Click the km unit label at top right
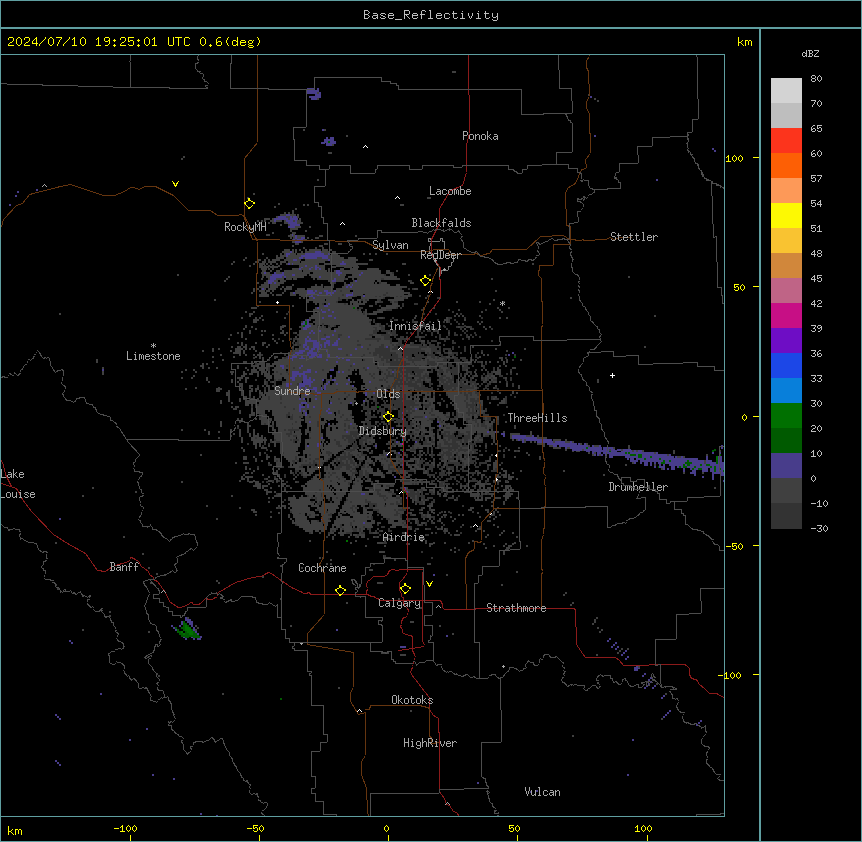This screenshot has width=862, height=842. click(x=745, y=42)
